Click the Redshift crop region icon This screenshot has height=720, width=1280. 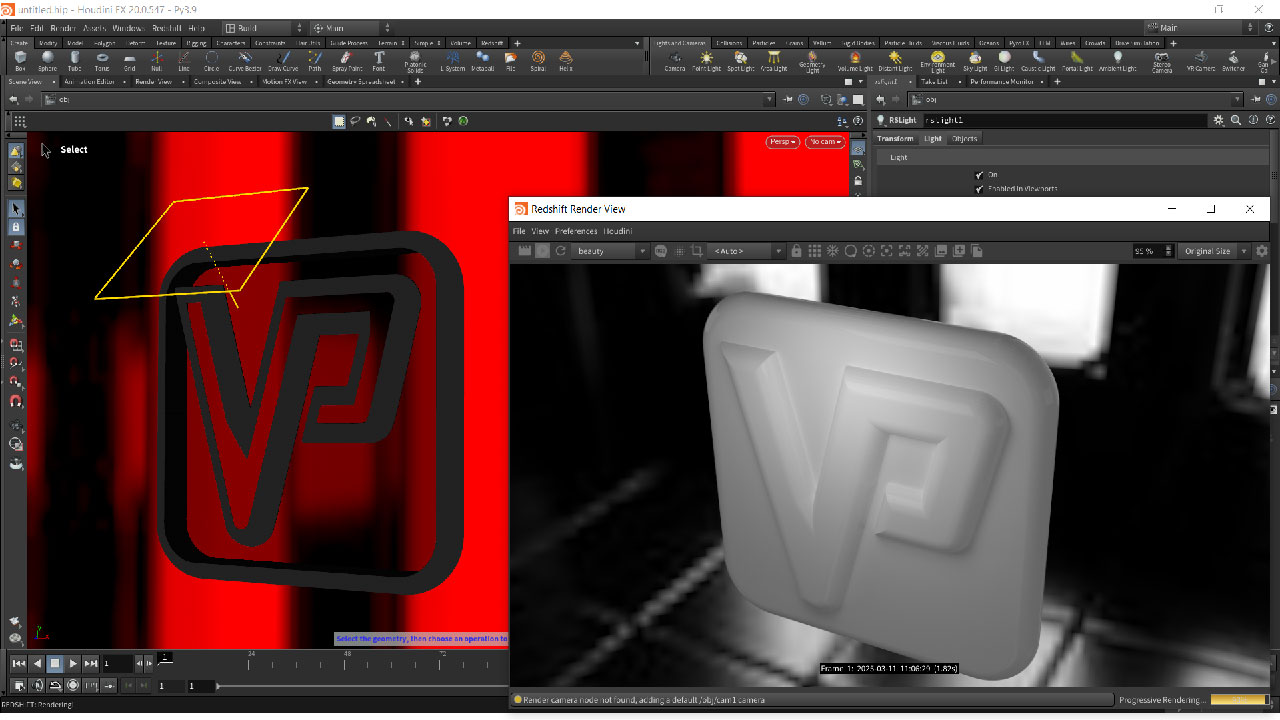tap(697, 251)
